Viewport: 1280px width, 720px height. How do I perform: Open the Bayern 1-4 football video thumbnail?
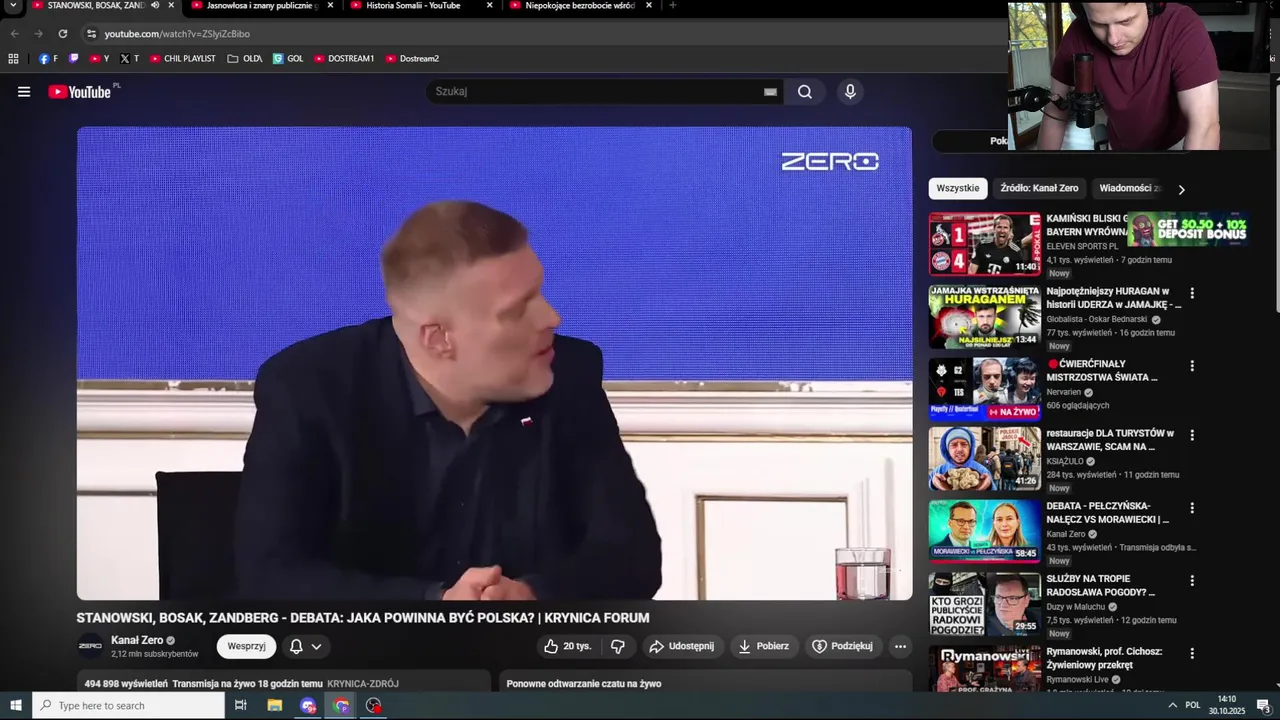pyautogui.click(x=985, y=244)
